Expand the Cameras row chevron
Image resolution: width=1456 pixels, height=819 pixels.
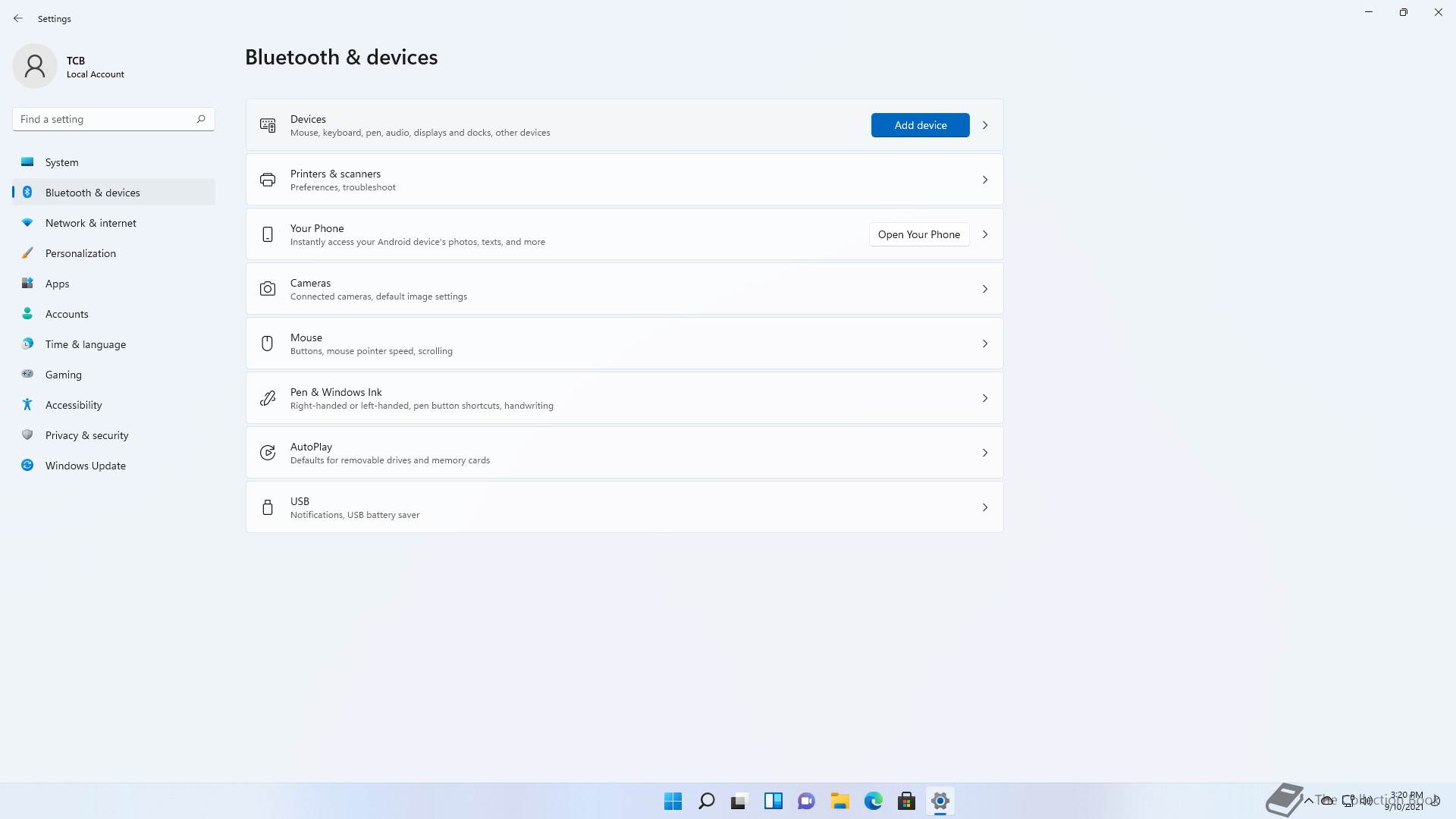coord(985,289)
